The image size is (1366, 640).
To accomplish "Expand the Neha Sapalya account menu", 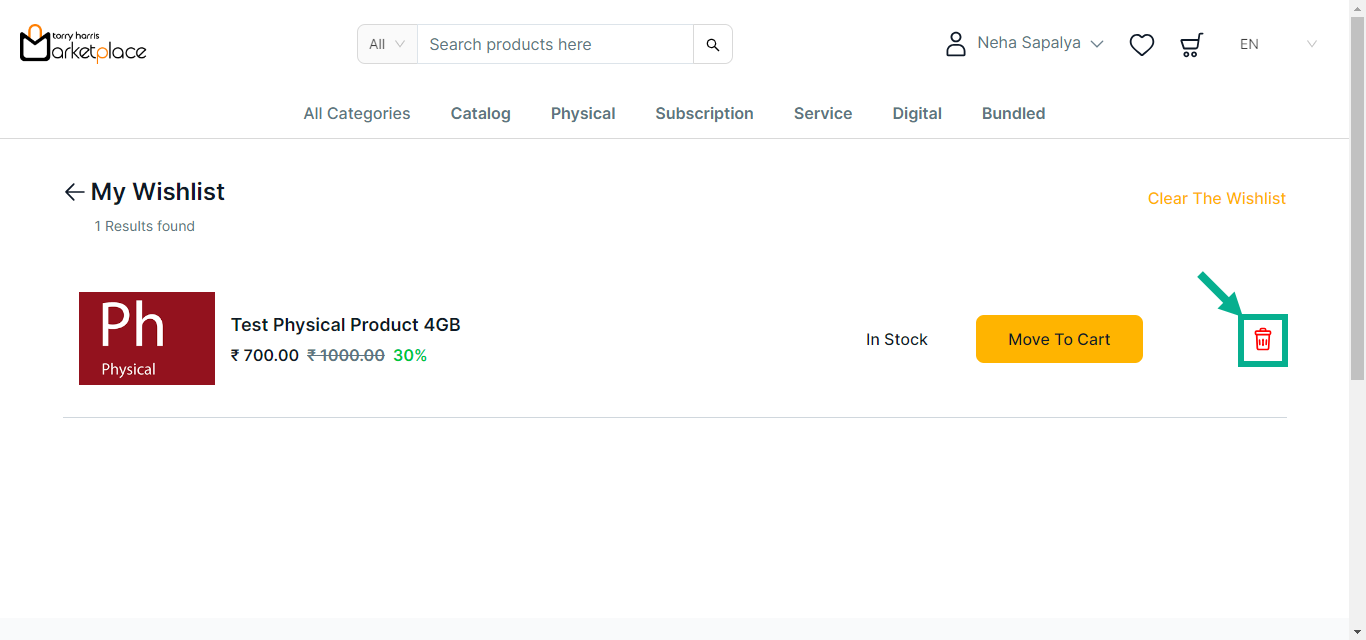I will pyautogui.click(x=1040, y=44).
